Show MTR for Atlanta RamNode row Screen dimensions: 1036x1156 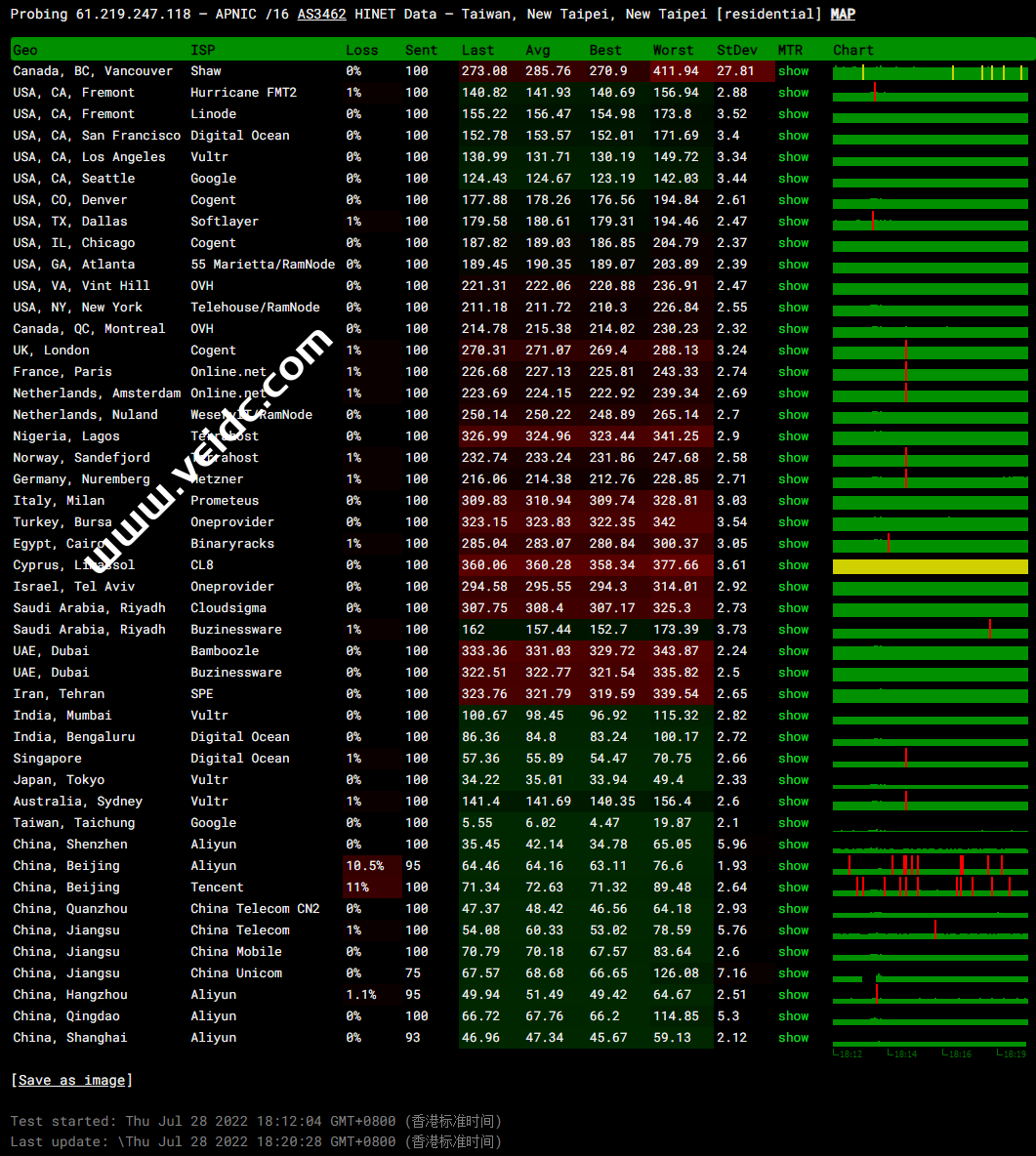(x=794, y=264)
